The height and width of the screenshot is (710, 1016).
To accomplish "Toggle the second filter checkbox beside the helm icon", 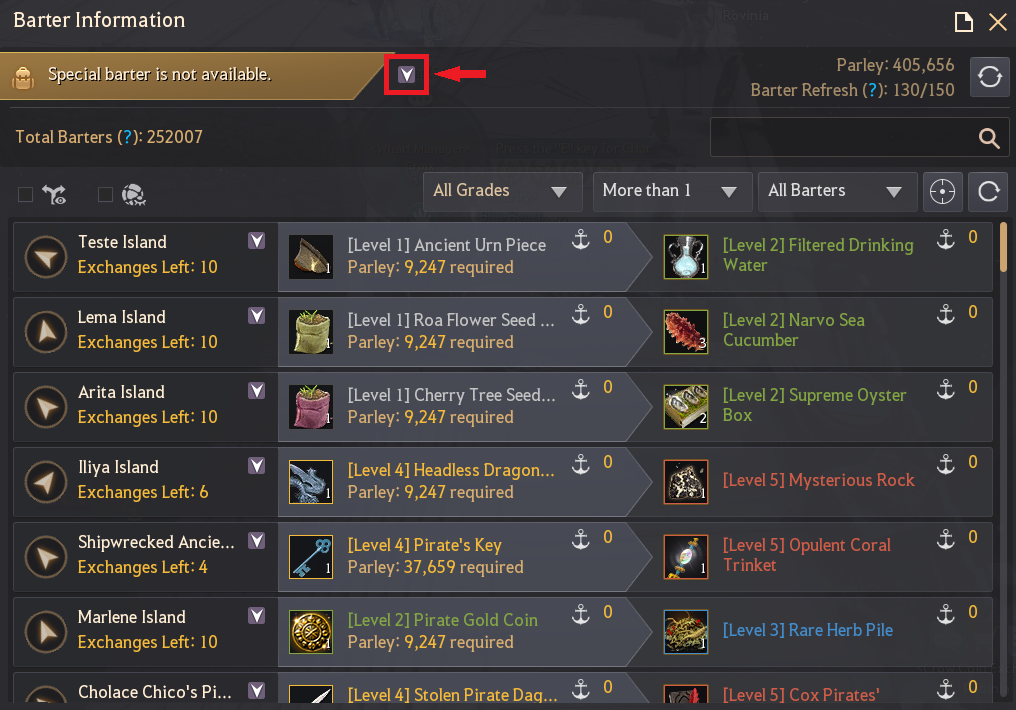I will pos(105,194).
